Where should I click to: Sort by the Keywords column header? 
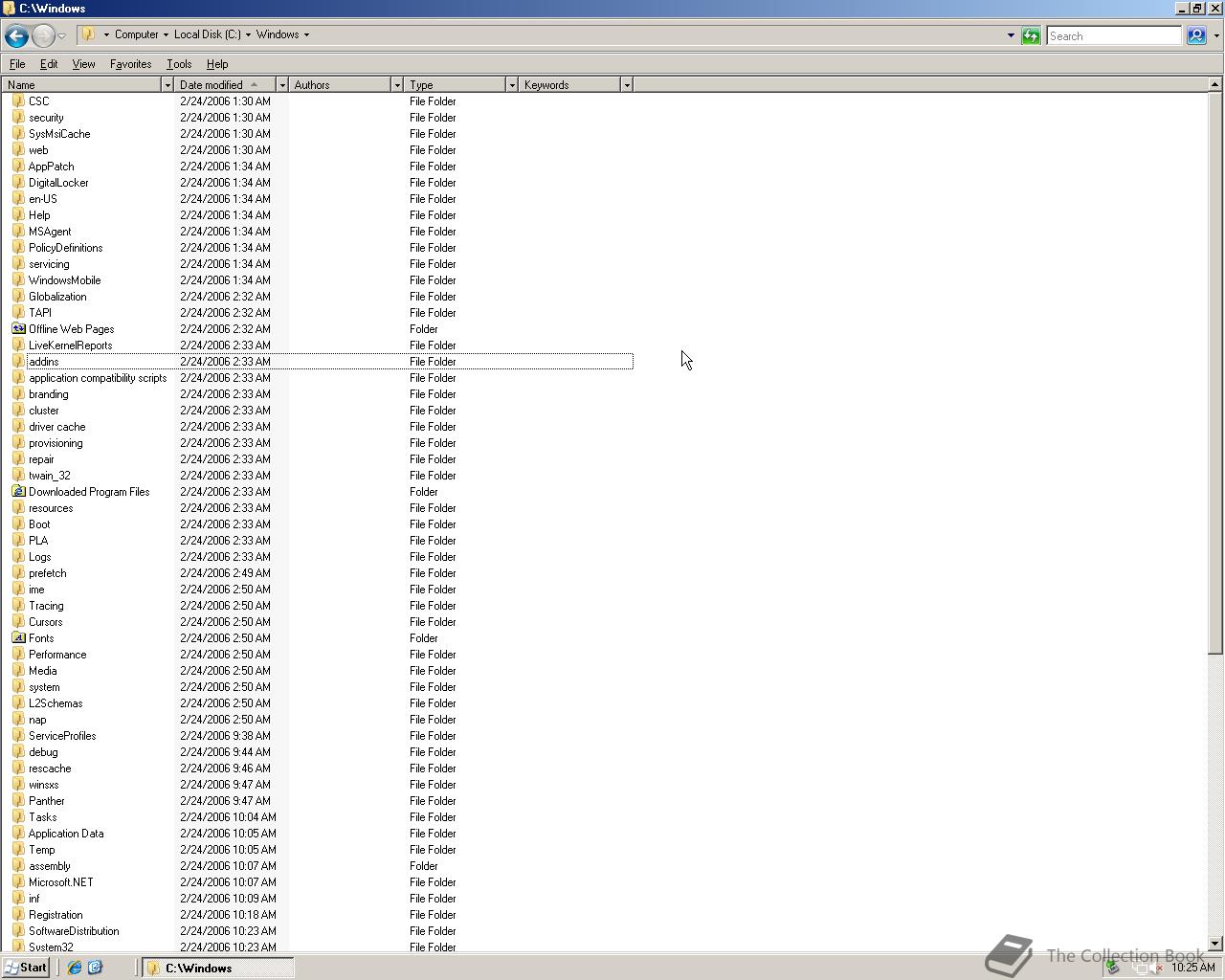[569, 85]
